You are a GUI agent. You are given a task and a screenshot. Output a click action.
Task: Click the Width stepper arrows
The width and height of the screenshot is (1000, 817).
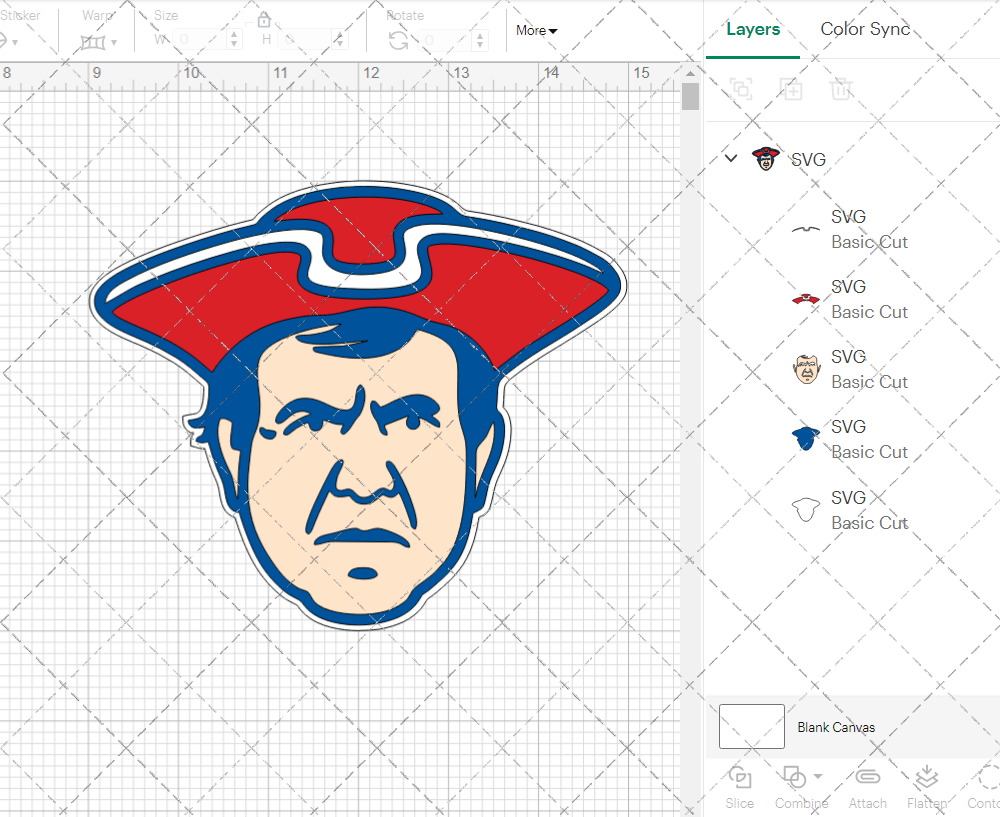coord(234,40)
